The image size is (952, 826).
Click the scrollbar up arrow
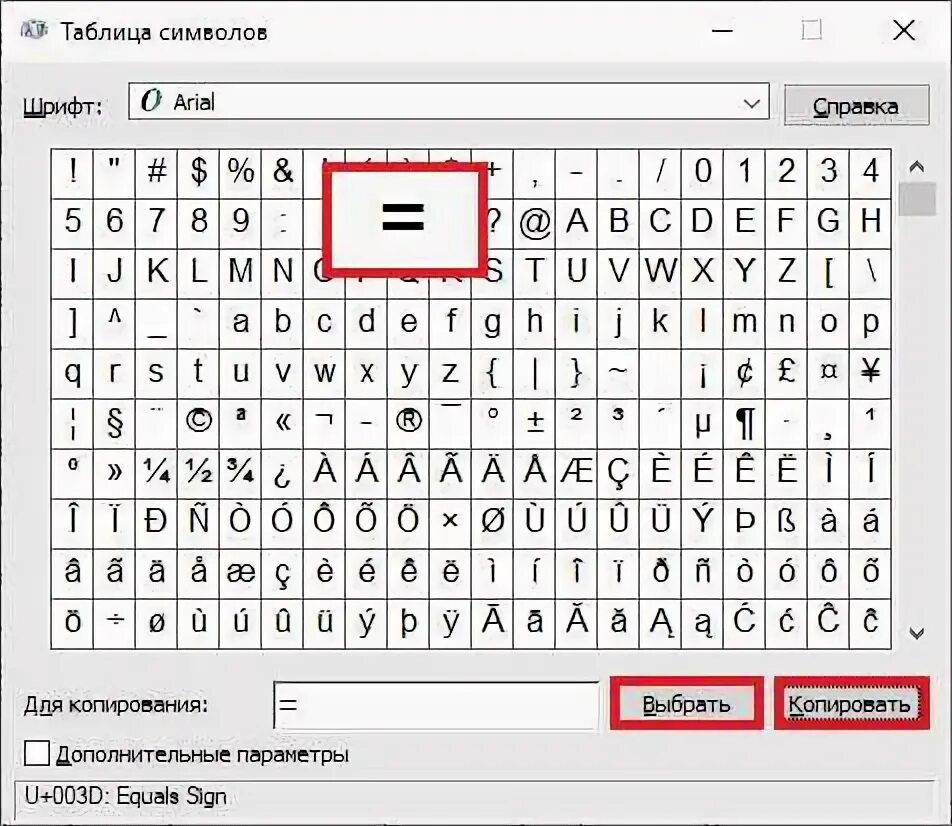click(916, 166)
